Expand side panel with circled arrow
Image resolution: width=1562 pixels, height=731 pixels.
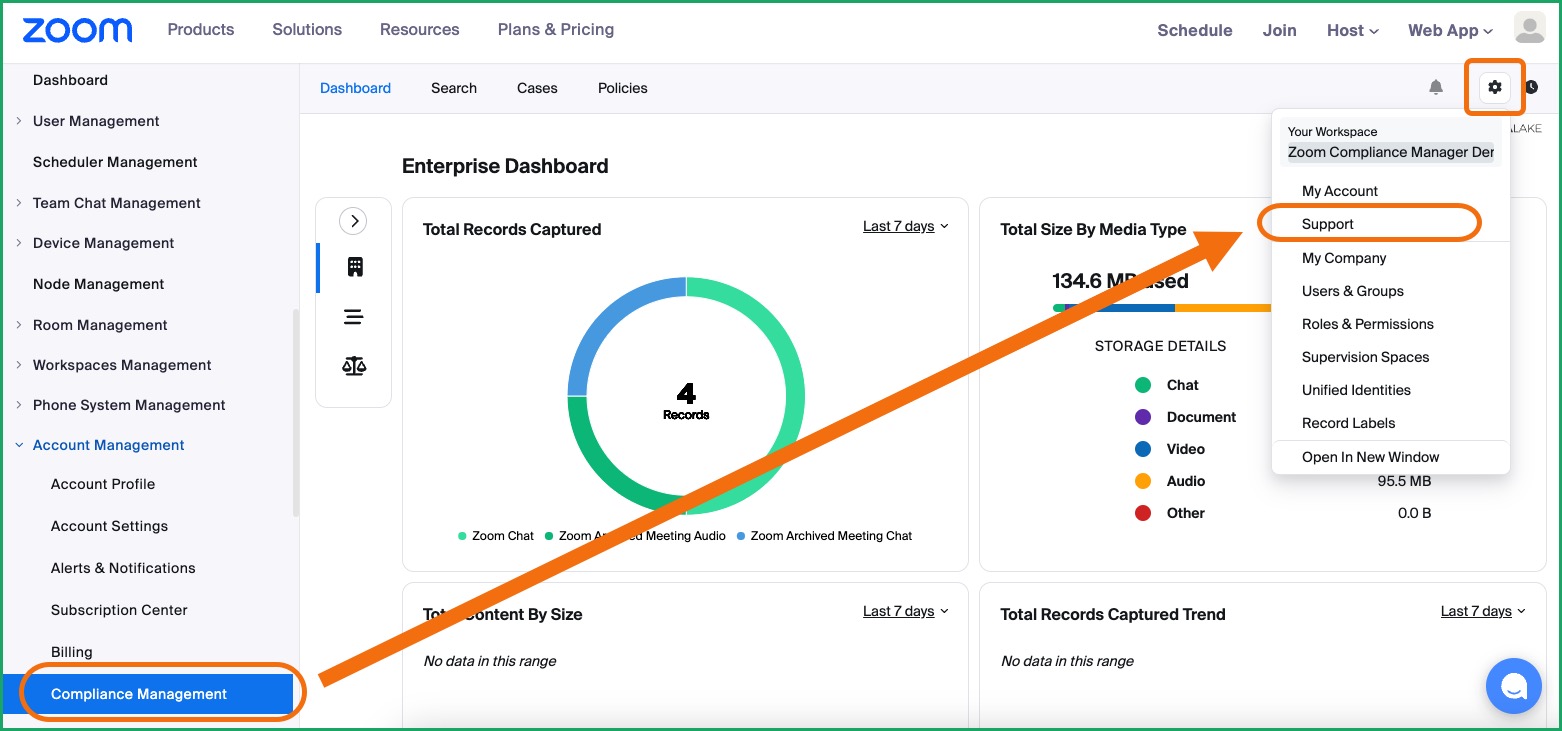[x=353, y=221]
